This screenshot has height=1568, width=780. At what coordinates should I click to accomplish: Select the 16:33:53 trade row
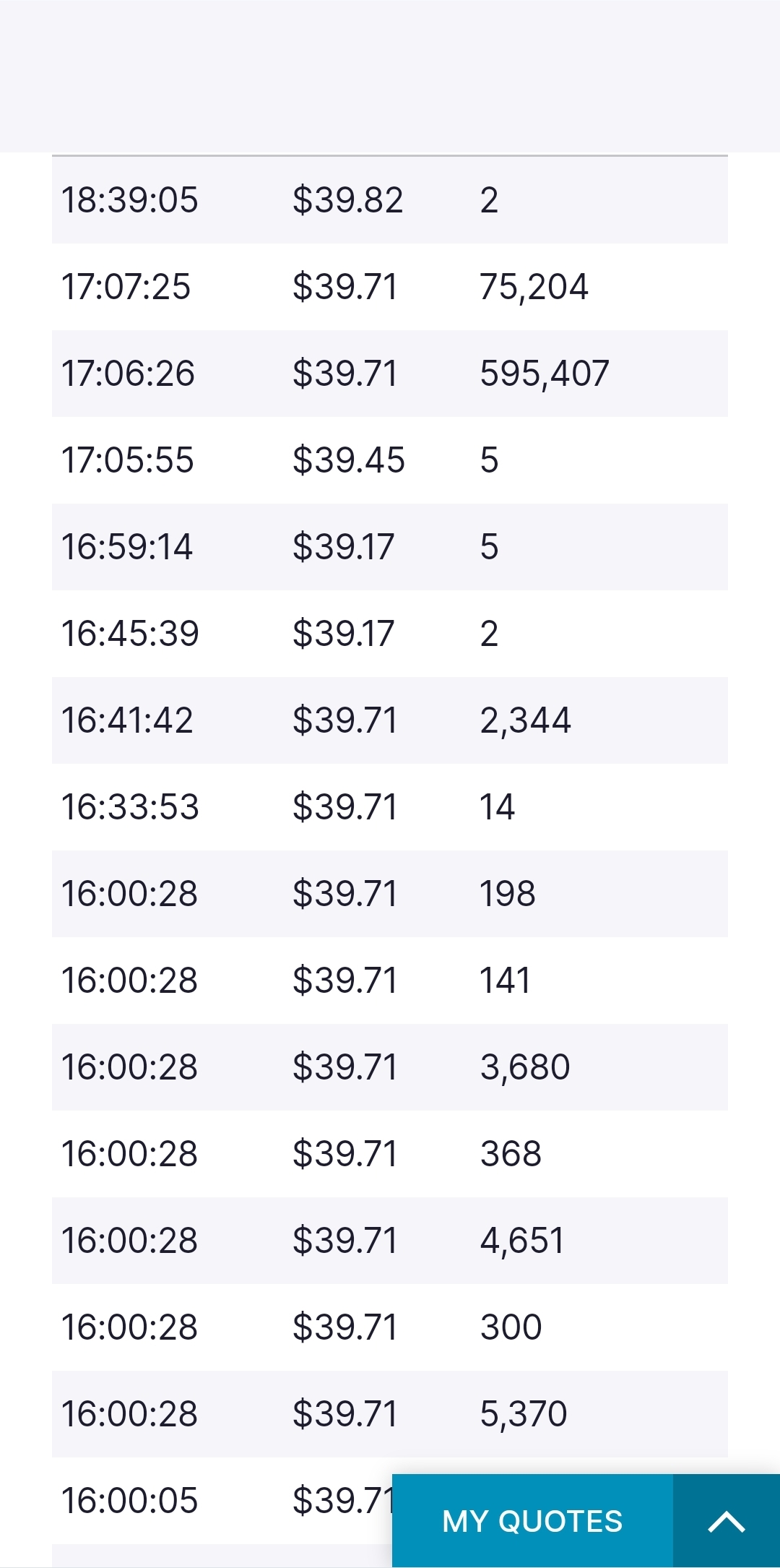390,807
